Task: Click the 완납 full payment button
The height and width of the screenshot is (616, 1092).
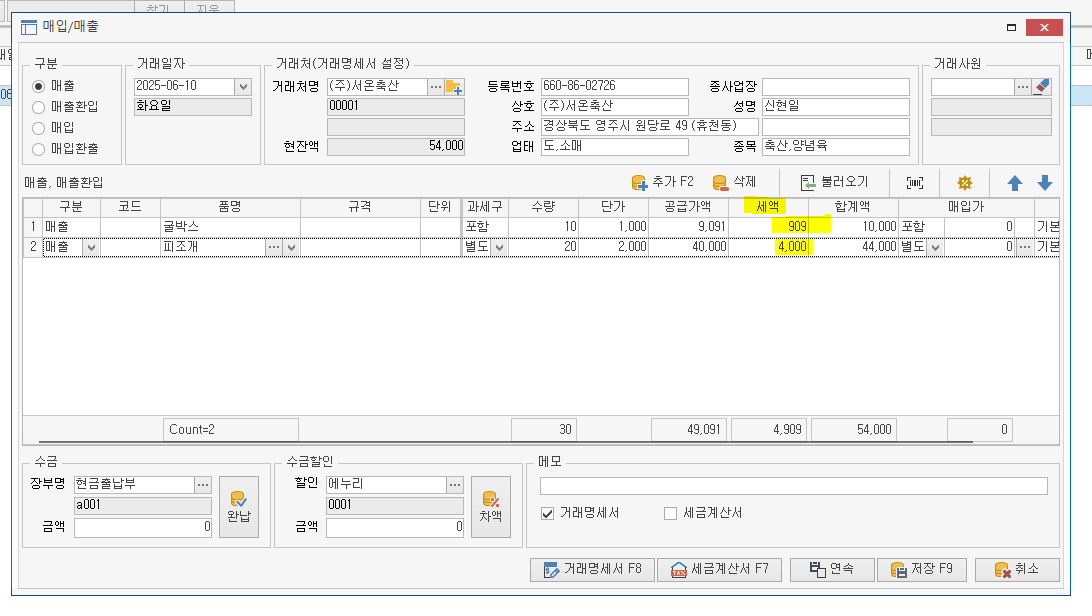Action: point(238,507)
